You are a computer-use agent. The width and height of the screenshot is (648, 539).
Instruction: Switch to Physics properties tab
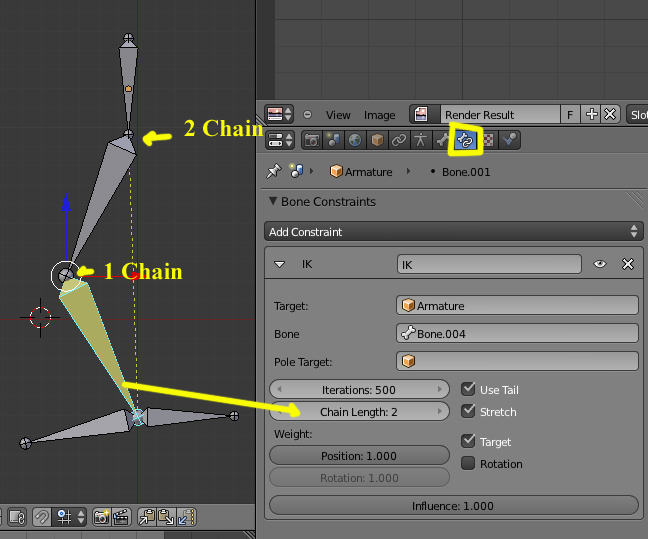click(x=510, y=140)
